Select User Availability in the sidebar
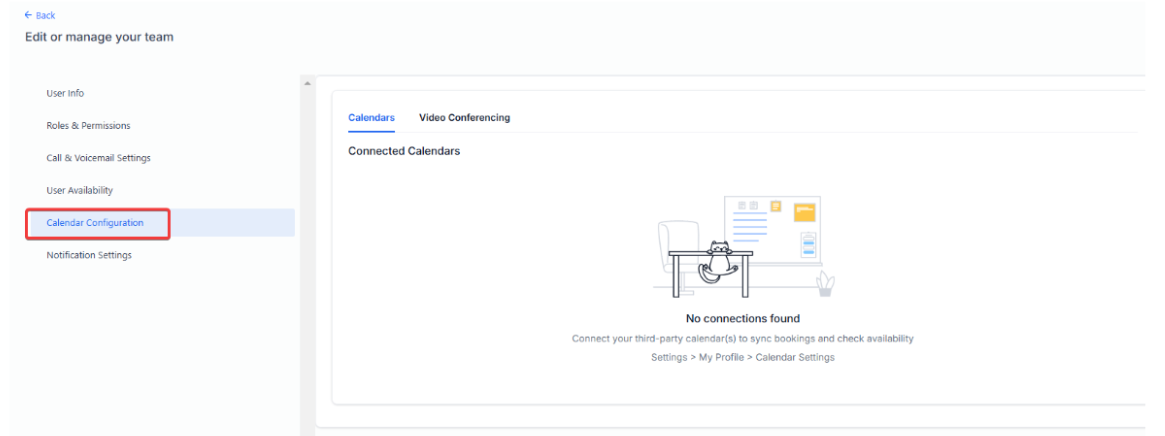 pos(80,190)
